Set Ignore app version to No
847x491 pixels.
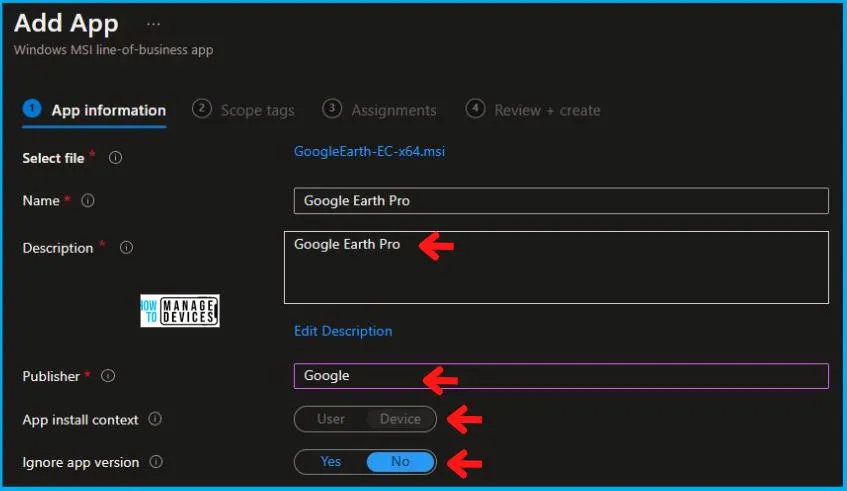pos(400,462)
